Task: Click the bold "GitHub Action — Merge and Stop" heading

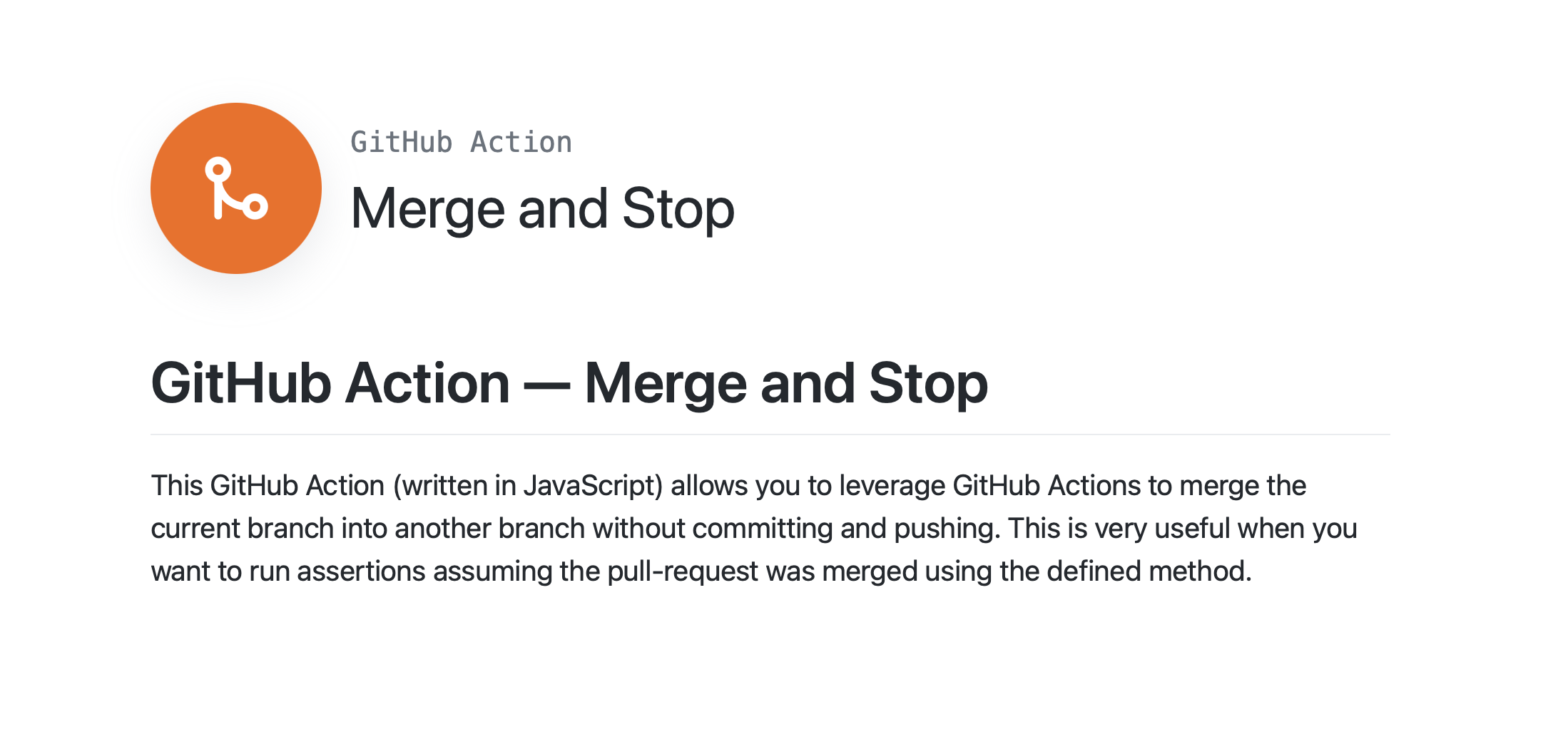Action: tap(569, 383)
